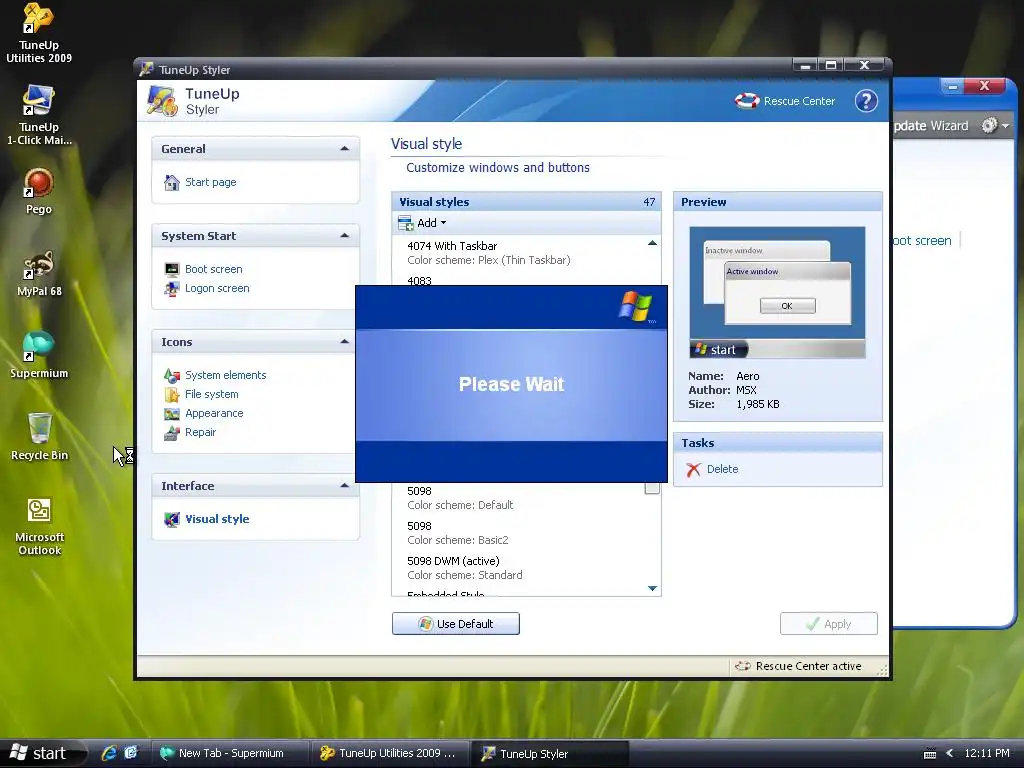Click the System elements icon
Image resolution: width=1024 pixels, height=768 pixels.
tap(172, 375)
